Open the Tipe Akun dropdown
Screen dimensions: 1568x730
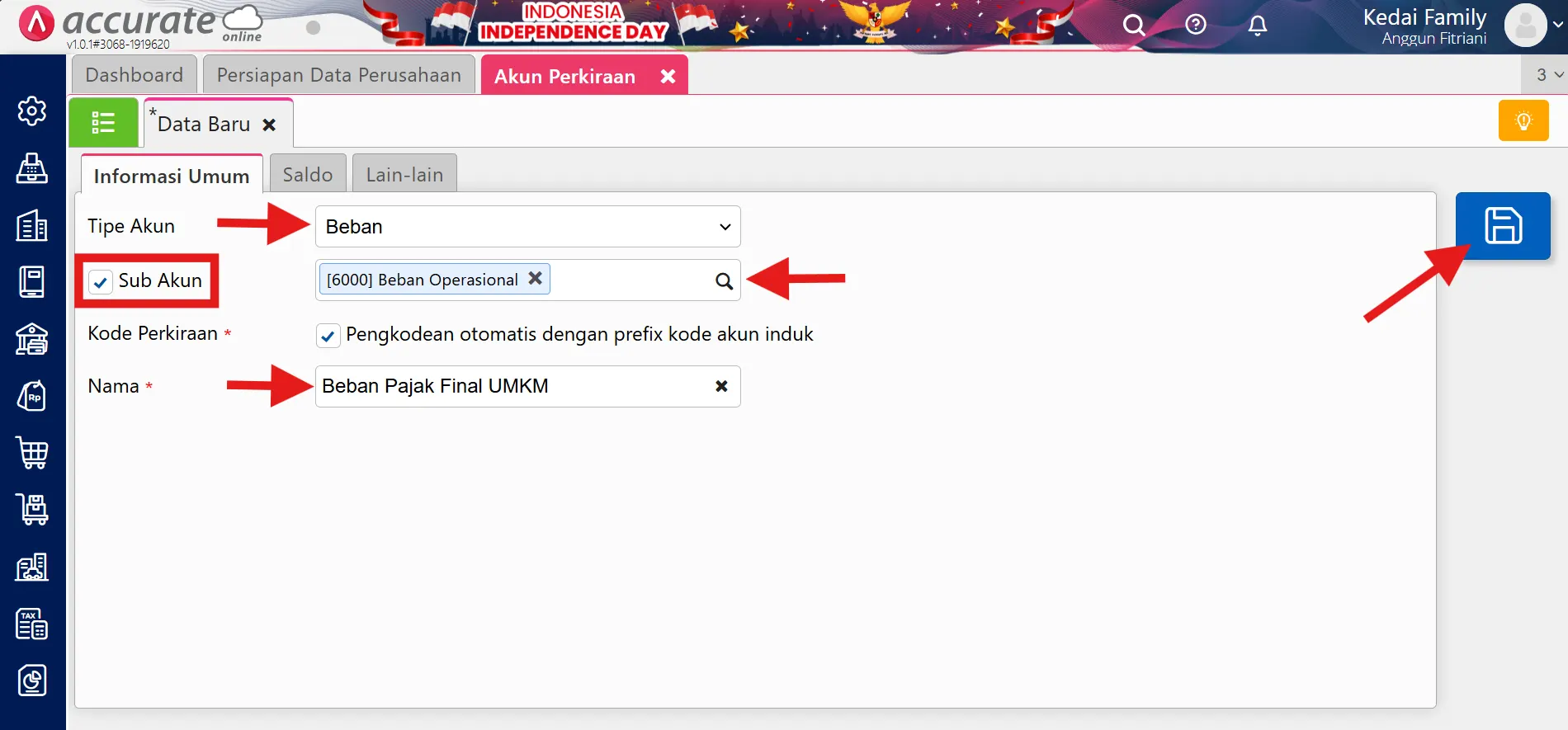click(x=528, y=227)
